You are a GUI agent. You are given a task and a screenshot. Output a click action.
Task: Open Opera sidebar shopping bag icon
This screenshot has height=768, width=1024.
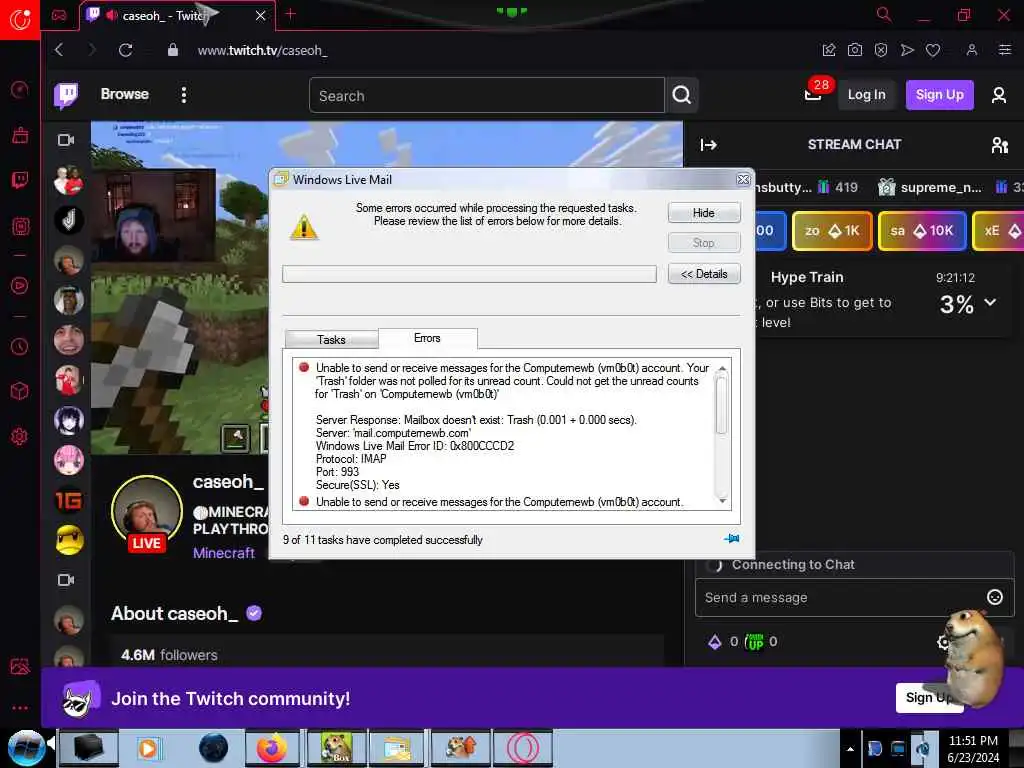(x=20, y=135)
